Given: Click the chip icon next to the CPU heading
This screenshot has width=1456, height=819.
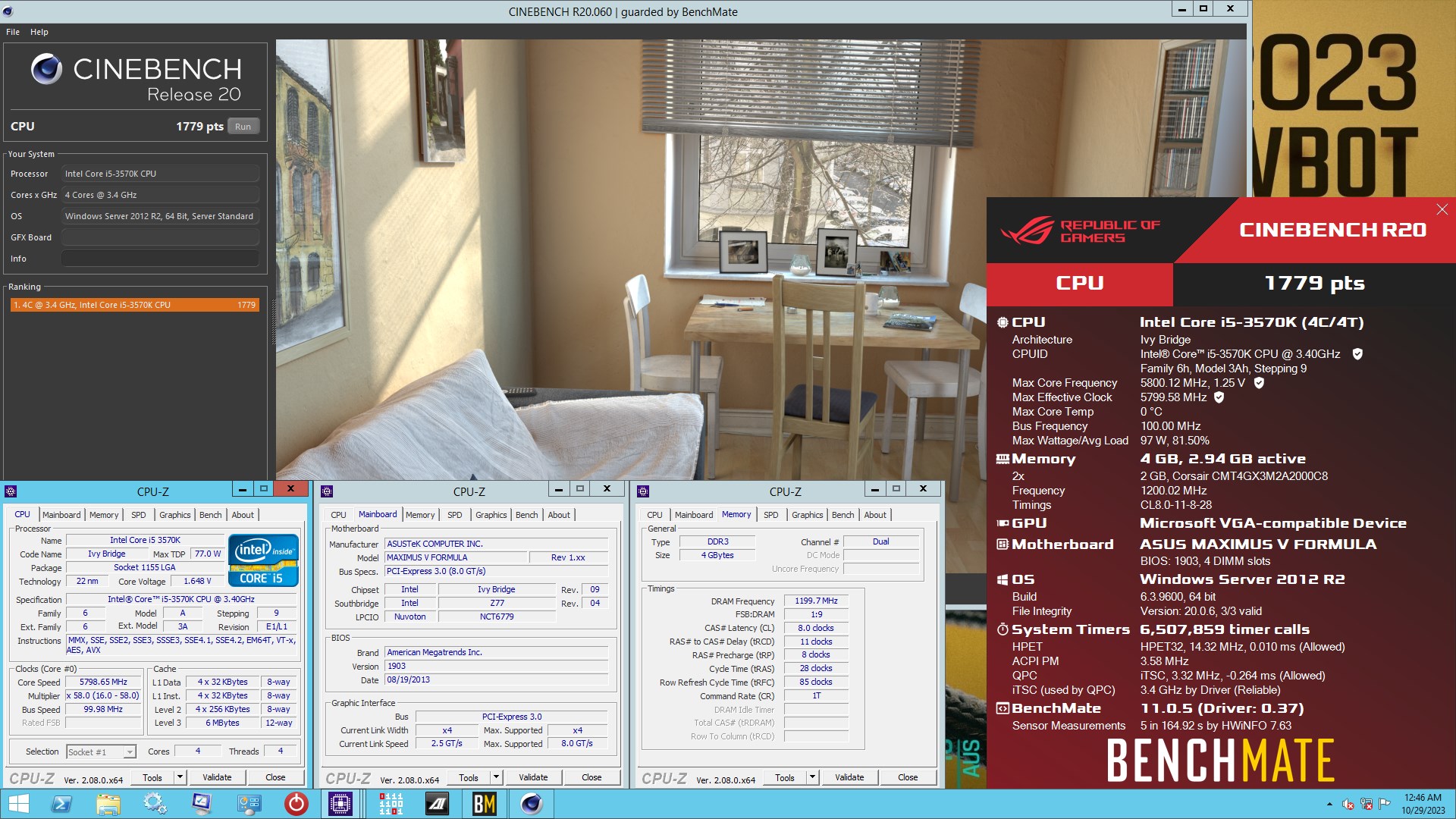Looking at the screenshot, I should (x=1003, y=322).
